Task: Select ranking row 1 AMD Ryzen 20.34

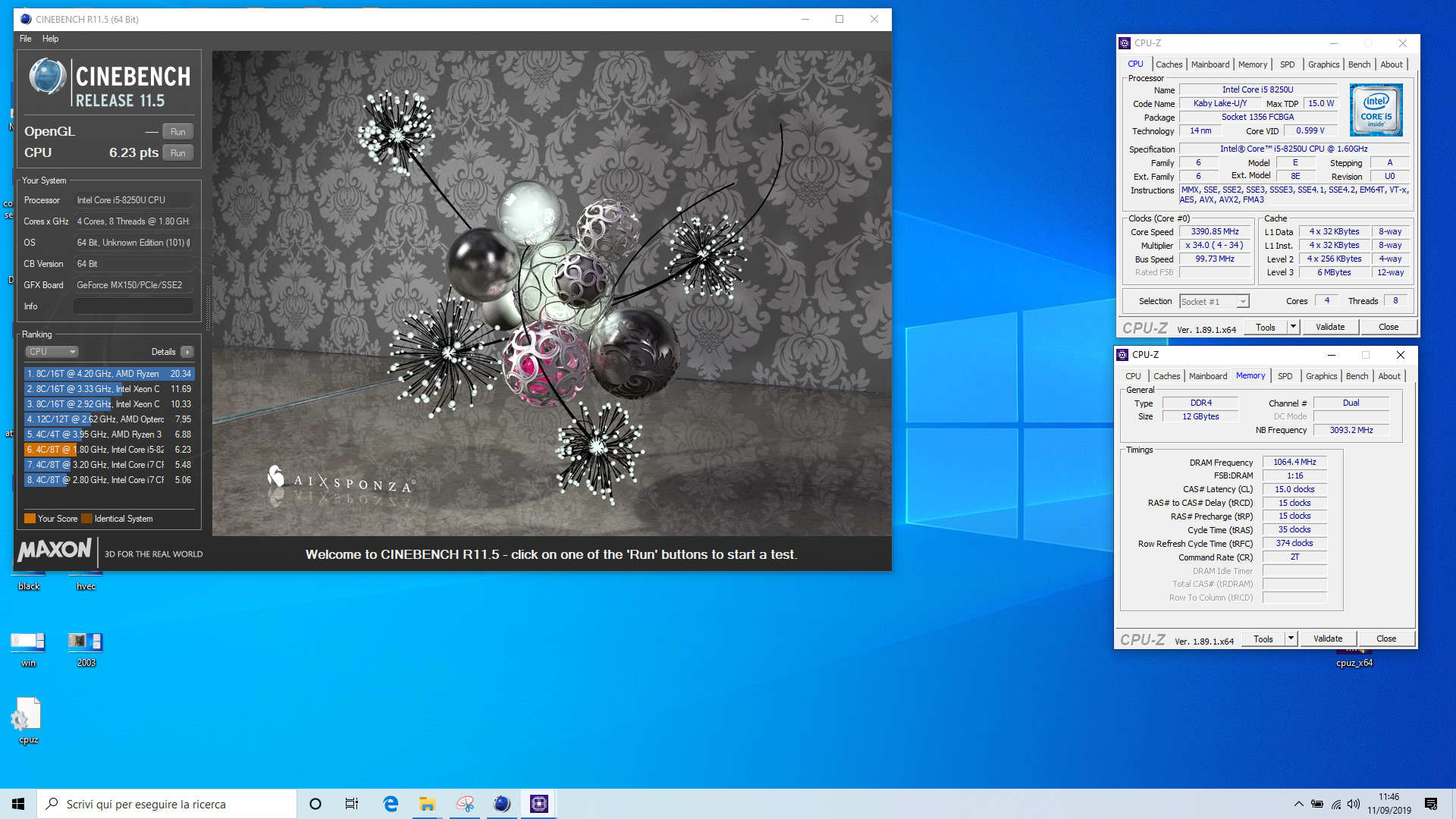Action: click(x=109, y=374)
